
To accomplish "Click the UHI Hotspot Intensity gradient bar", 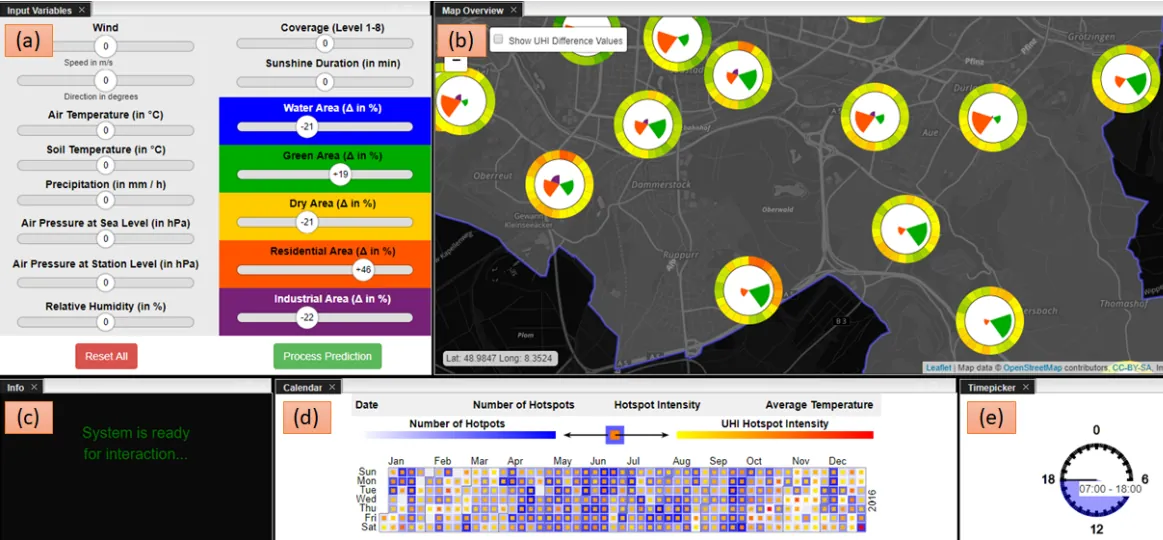I will pyautogui.click(x=775, y=435).
